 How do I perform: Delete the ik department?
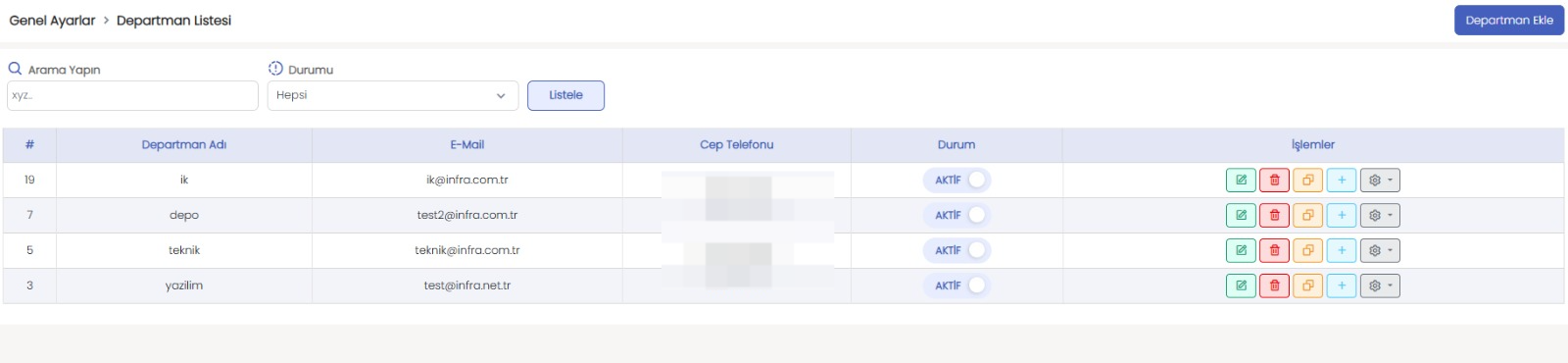click(x=1274, y=181)
